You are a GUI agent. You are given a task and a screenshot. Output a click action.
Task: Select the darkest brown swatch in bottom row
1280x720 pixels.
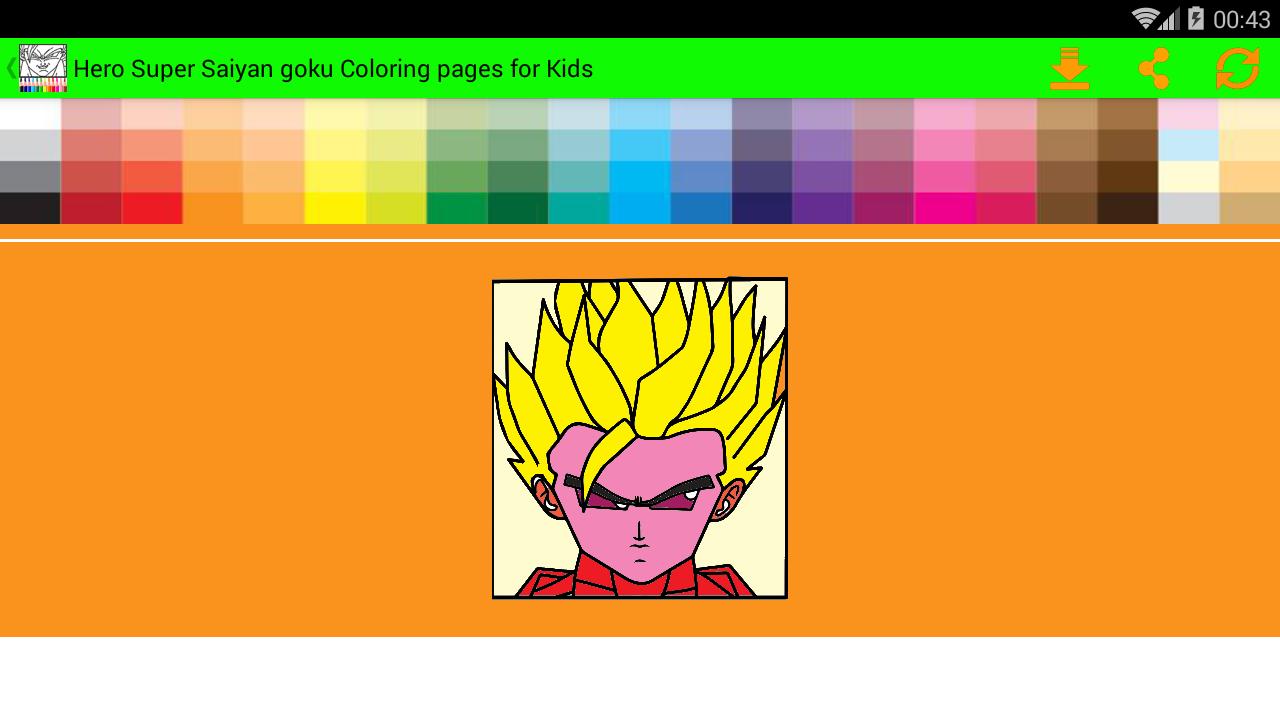pos(1128,208)
